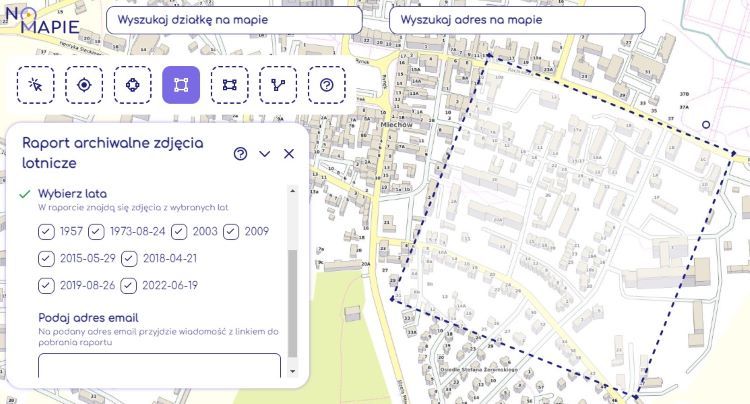
Task: Click the Wybierz lata heading
Action: point(72,194)
